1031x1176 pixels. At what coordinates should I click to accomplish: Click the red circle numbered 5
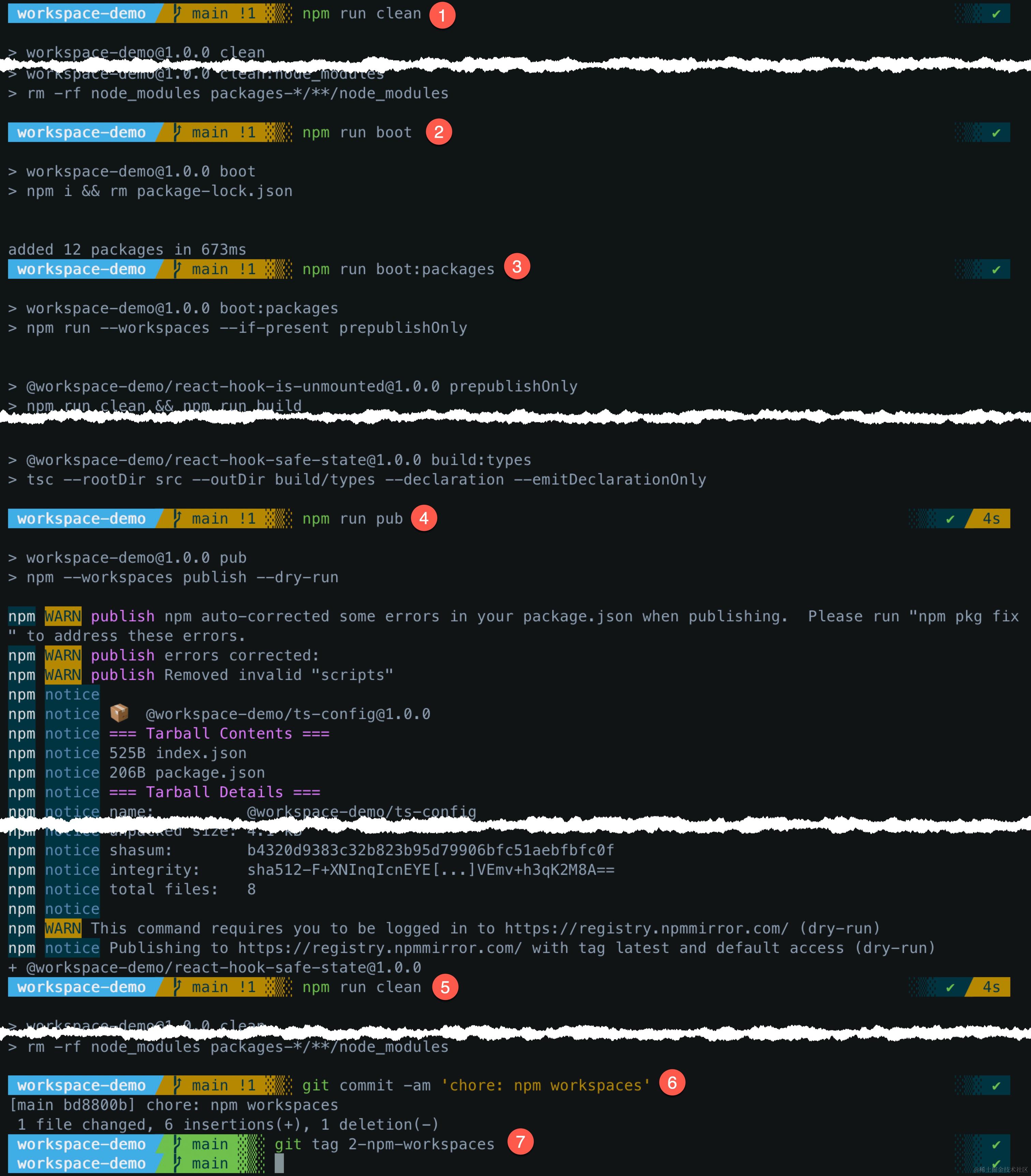(445, 987)
